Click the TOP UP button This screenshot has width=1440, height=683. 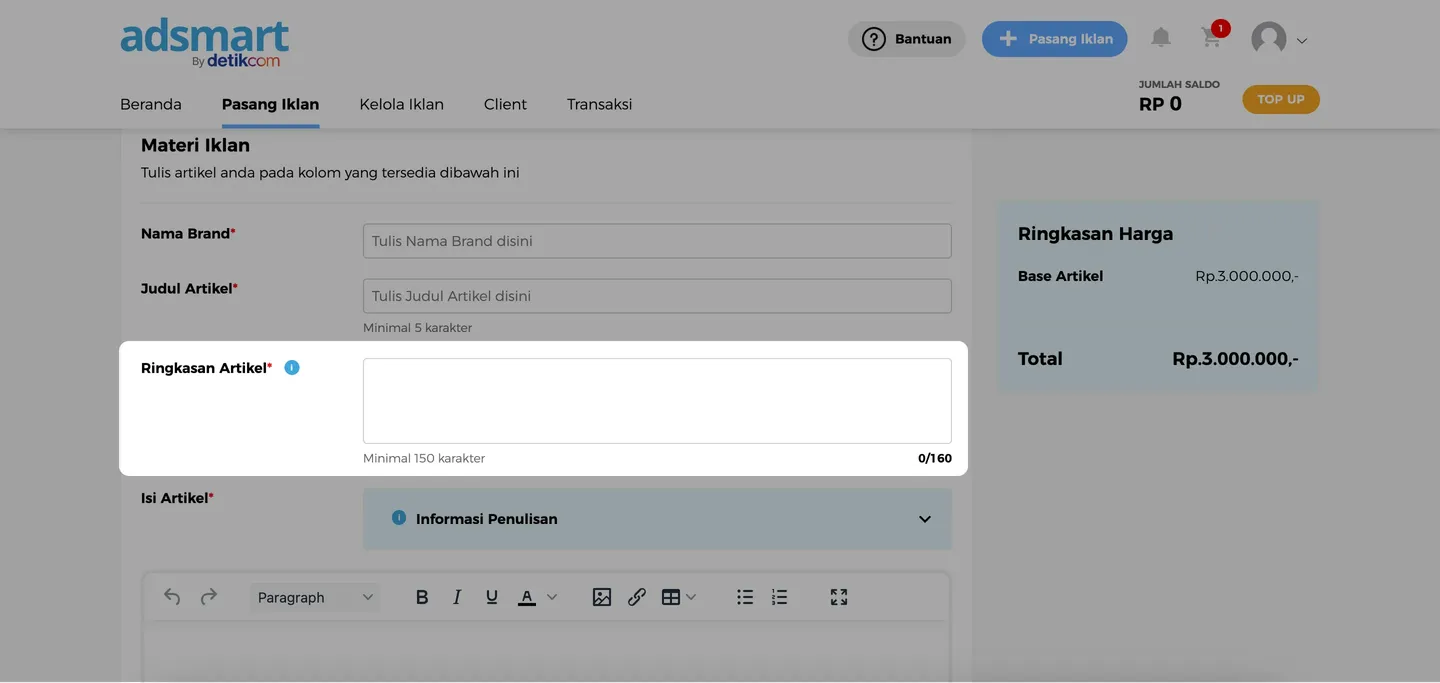tap(1280, 99)
